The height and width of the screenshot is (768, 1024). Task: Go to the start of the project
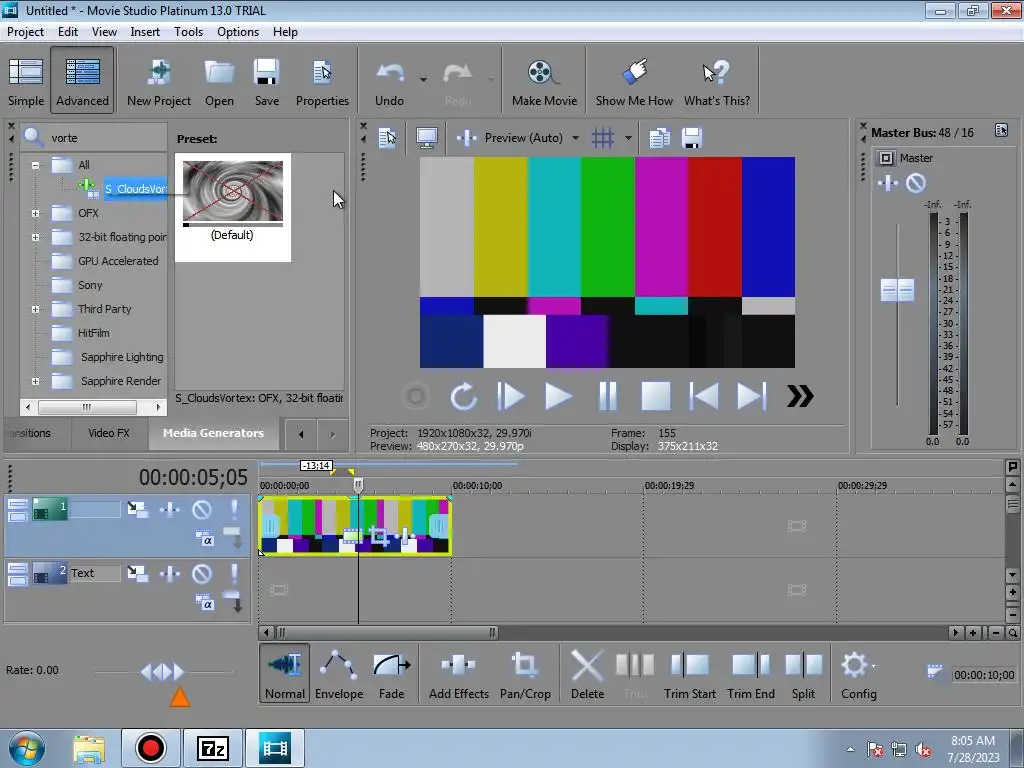[704, 396]
